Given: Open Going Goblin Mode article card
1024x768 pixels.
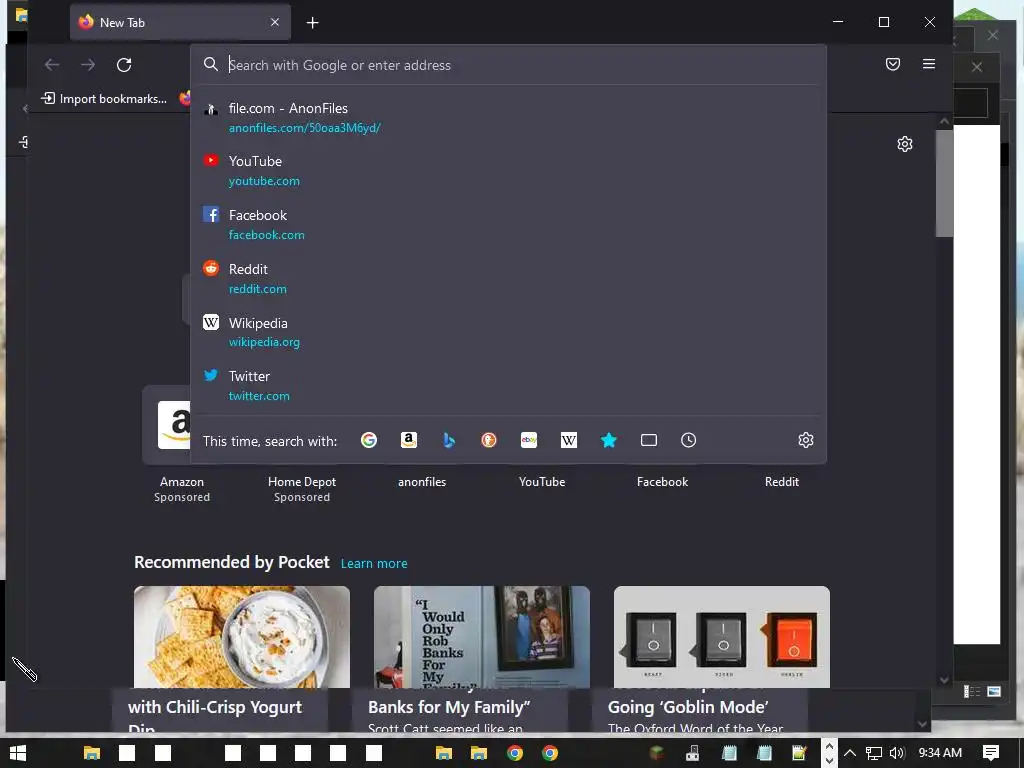Looking at the screenshot, I should point(722,637).
